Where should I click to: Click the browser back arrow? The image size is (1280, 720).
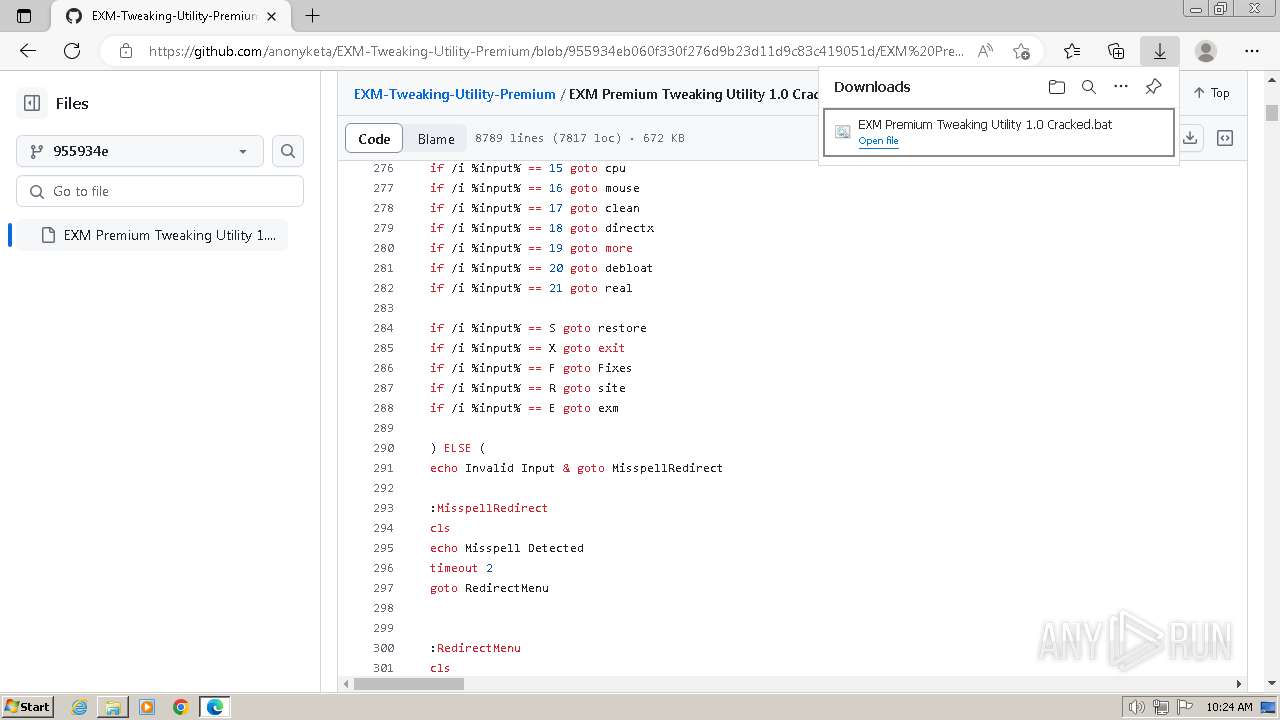tap(28, 51)
